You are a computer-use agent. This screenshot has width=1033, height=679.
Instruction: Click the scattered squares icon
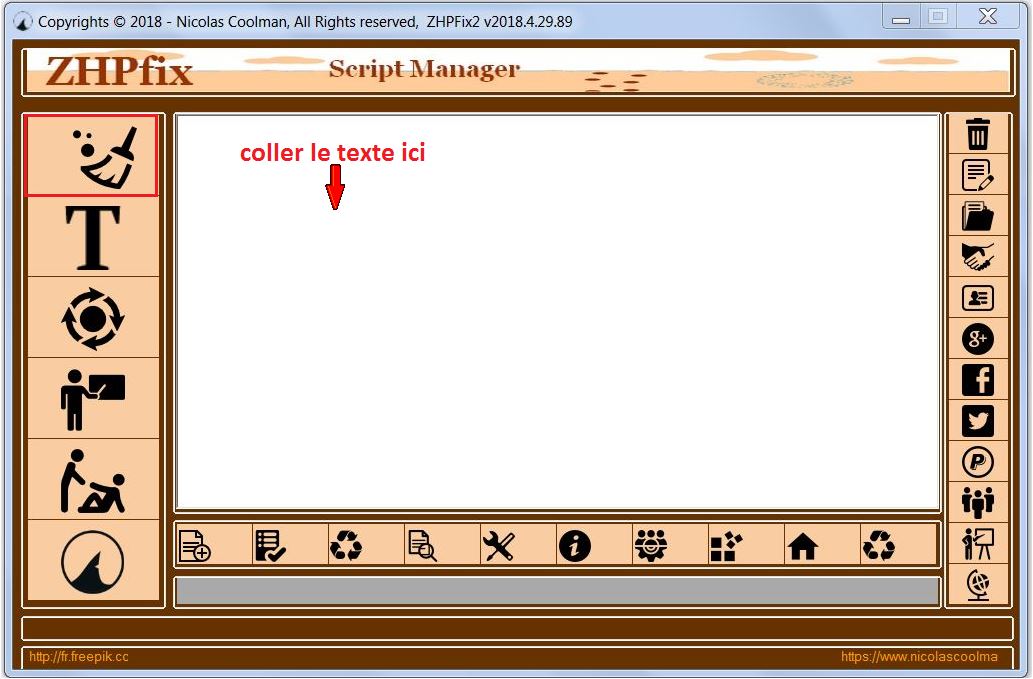[727, 545]
